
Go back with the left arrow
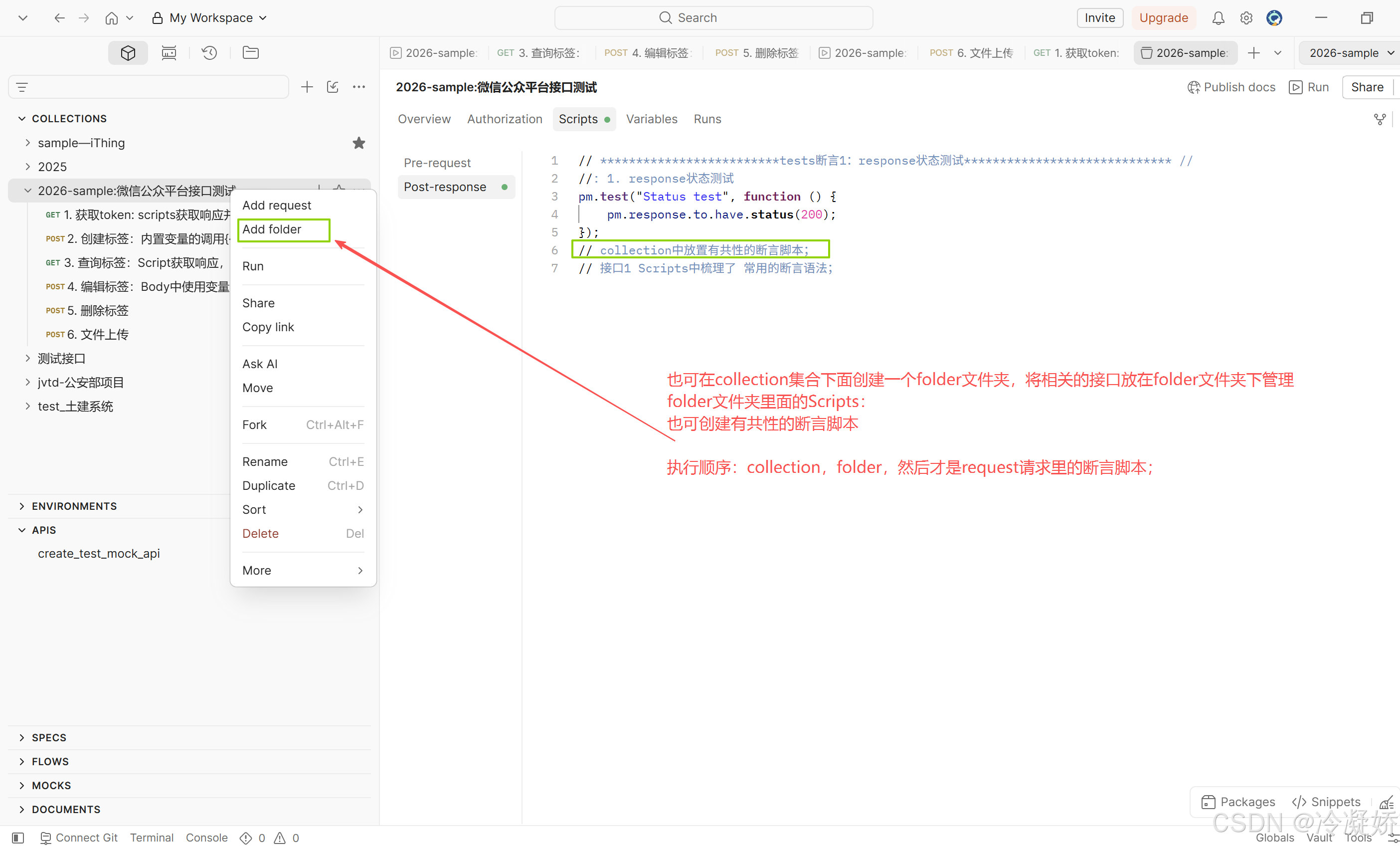(x=59, y=18)
